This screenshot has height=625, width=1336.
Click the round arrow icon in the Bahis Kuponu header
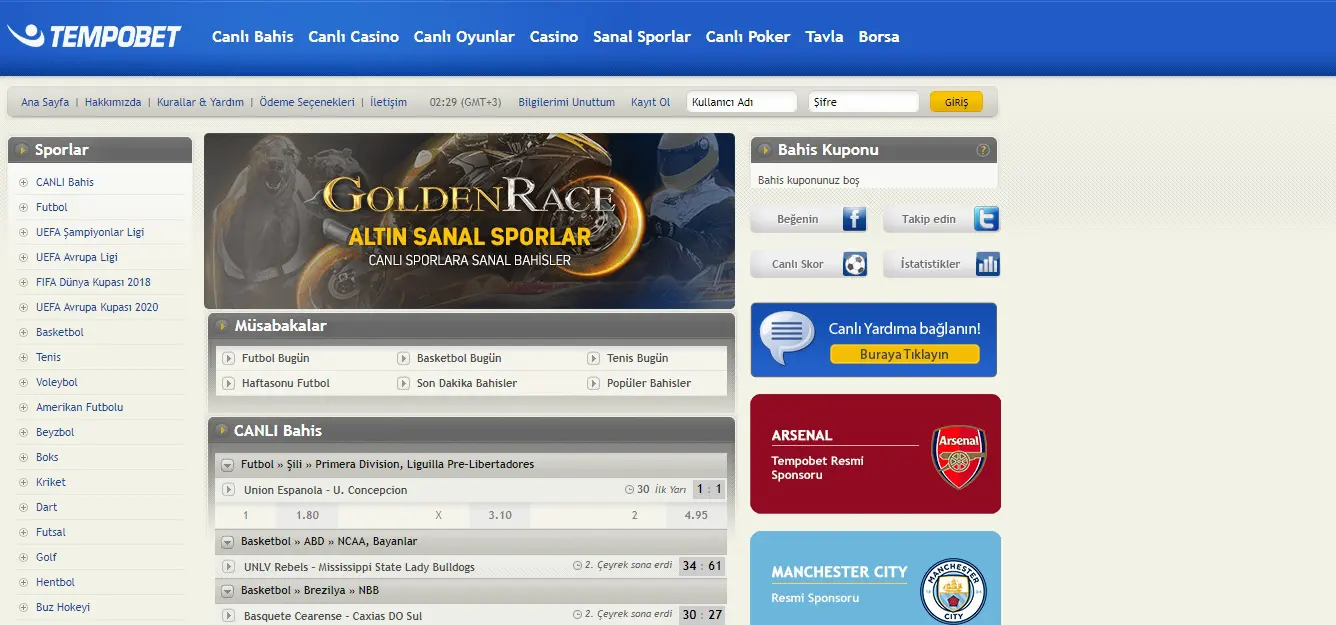click(x=765, y=150)
